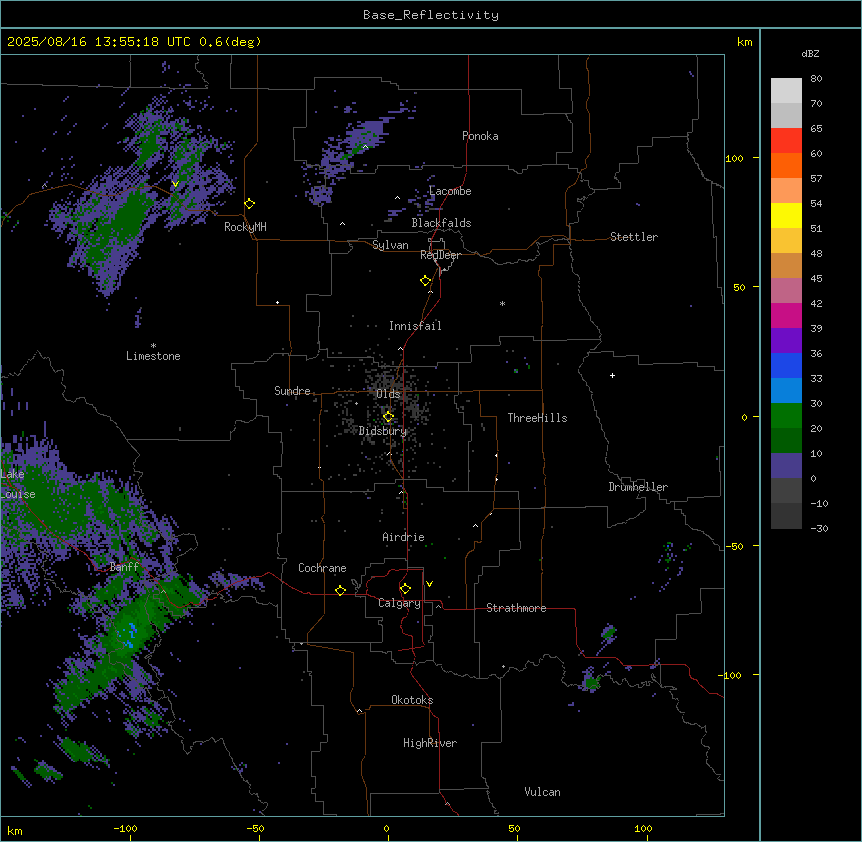Screen dimensions: 862x842
Task: Click the yellow diamond marker below Cochrane
Action: (340, 590)
